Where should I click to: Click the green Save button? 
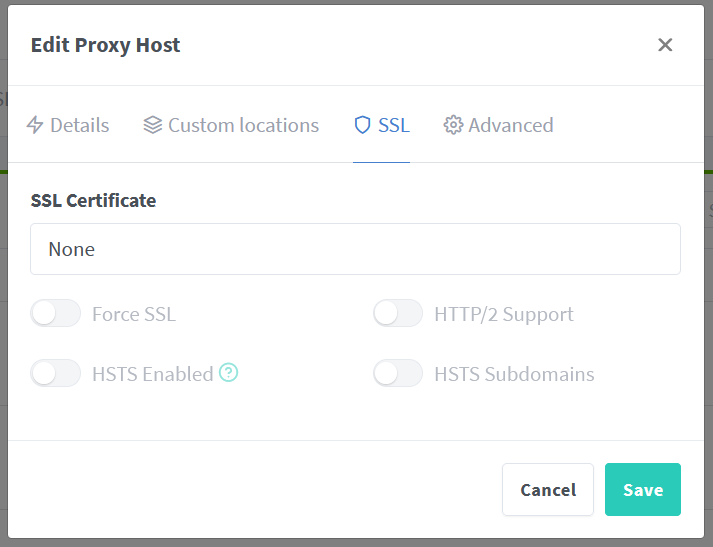[x=642, y=489]
